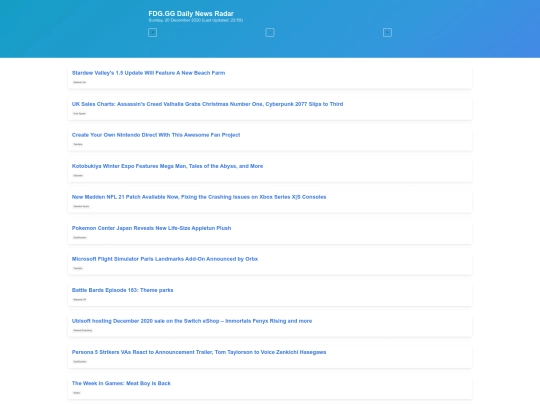Open The Week in Games headline
Screen dimensions: 540x405
point(121,383)
